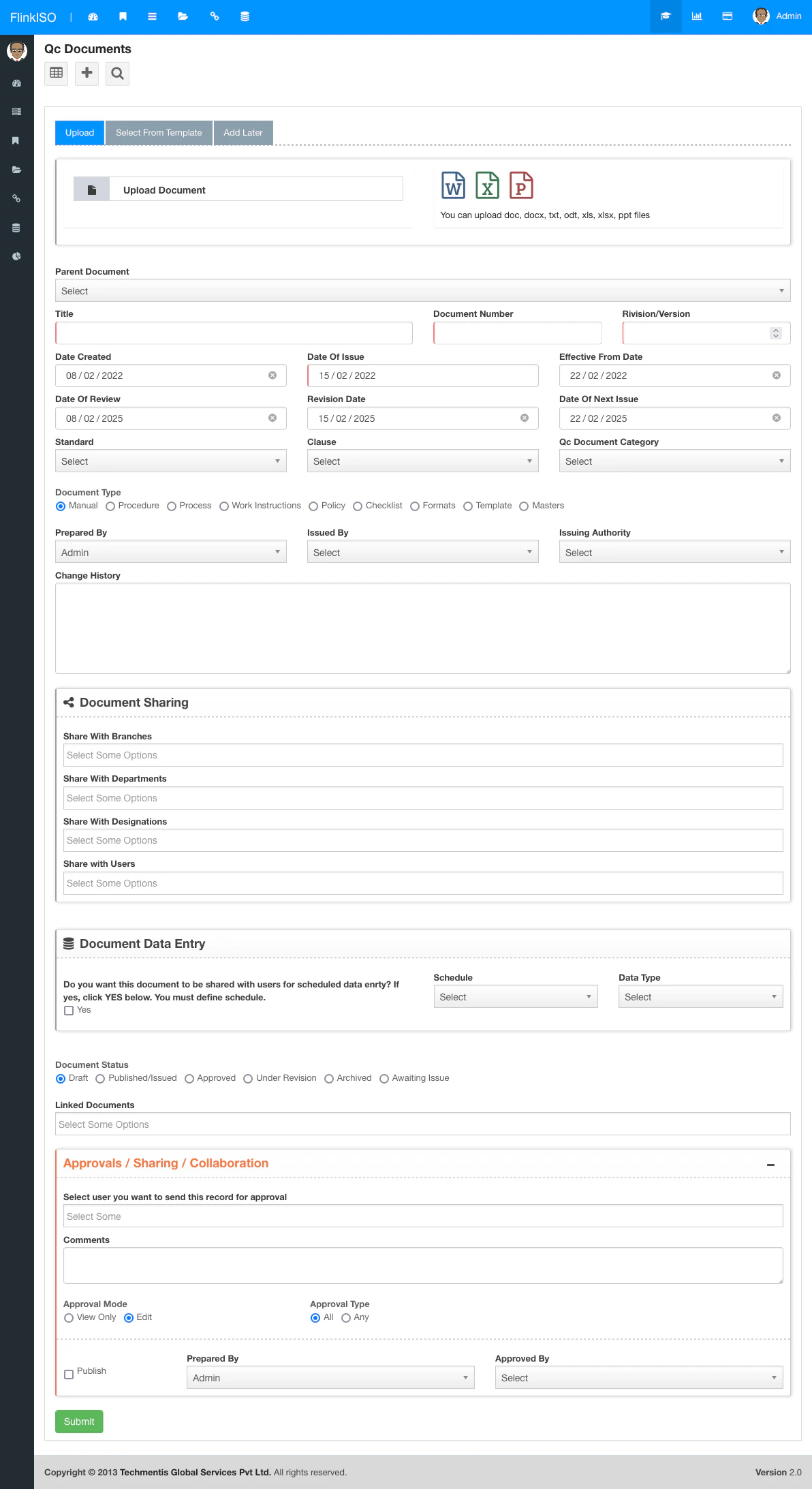
Task: Open search with the magnifier icon
Action: click(117, 73)
